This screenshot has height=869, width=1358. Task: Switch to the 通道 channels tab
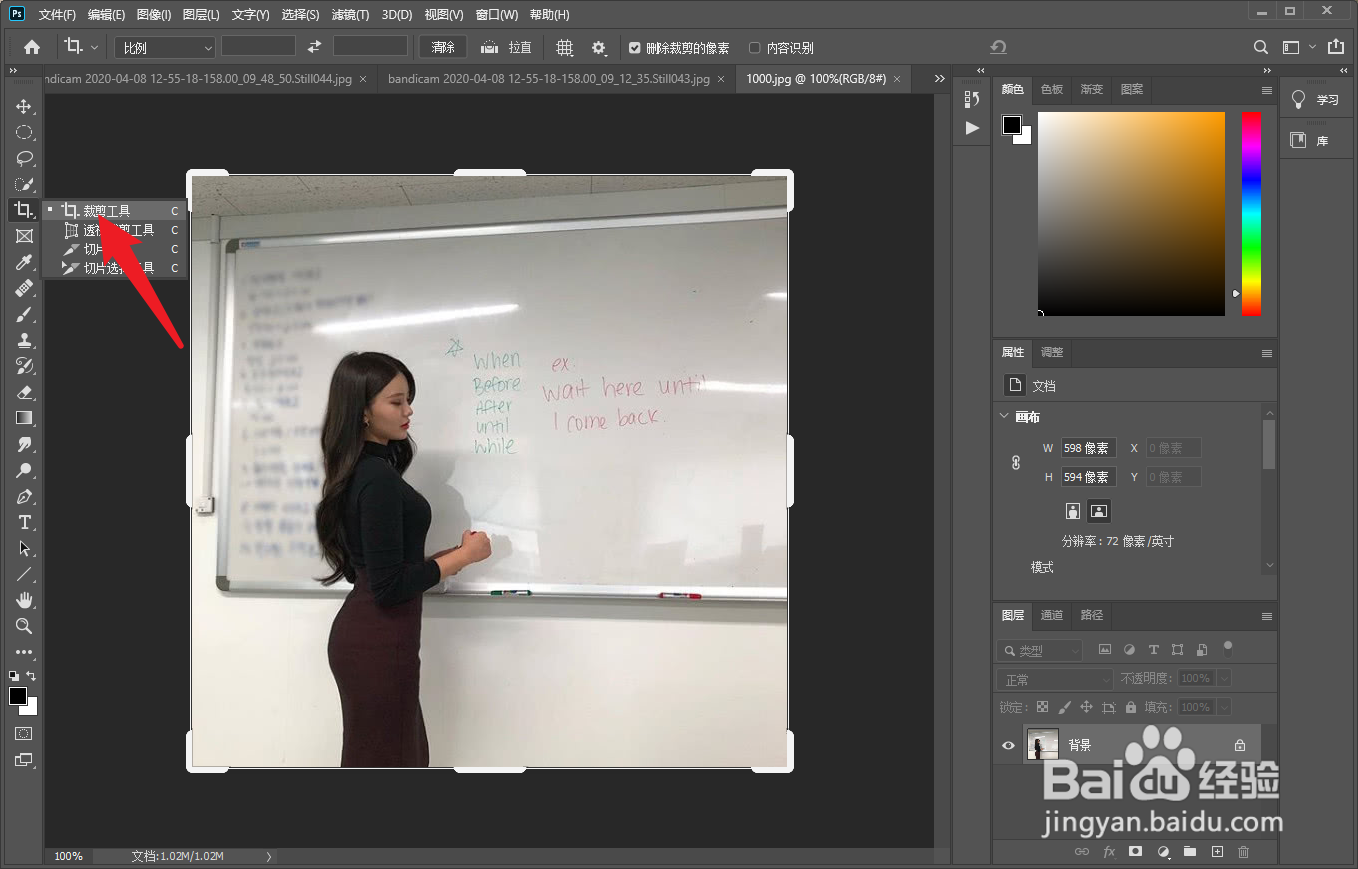(x=1052, y=615)
